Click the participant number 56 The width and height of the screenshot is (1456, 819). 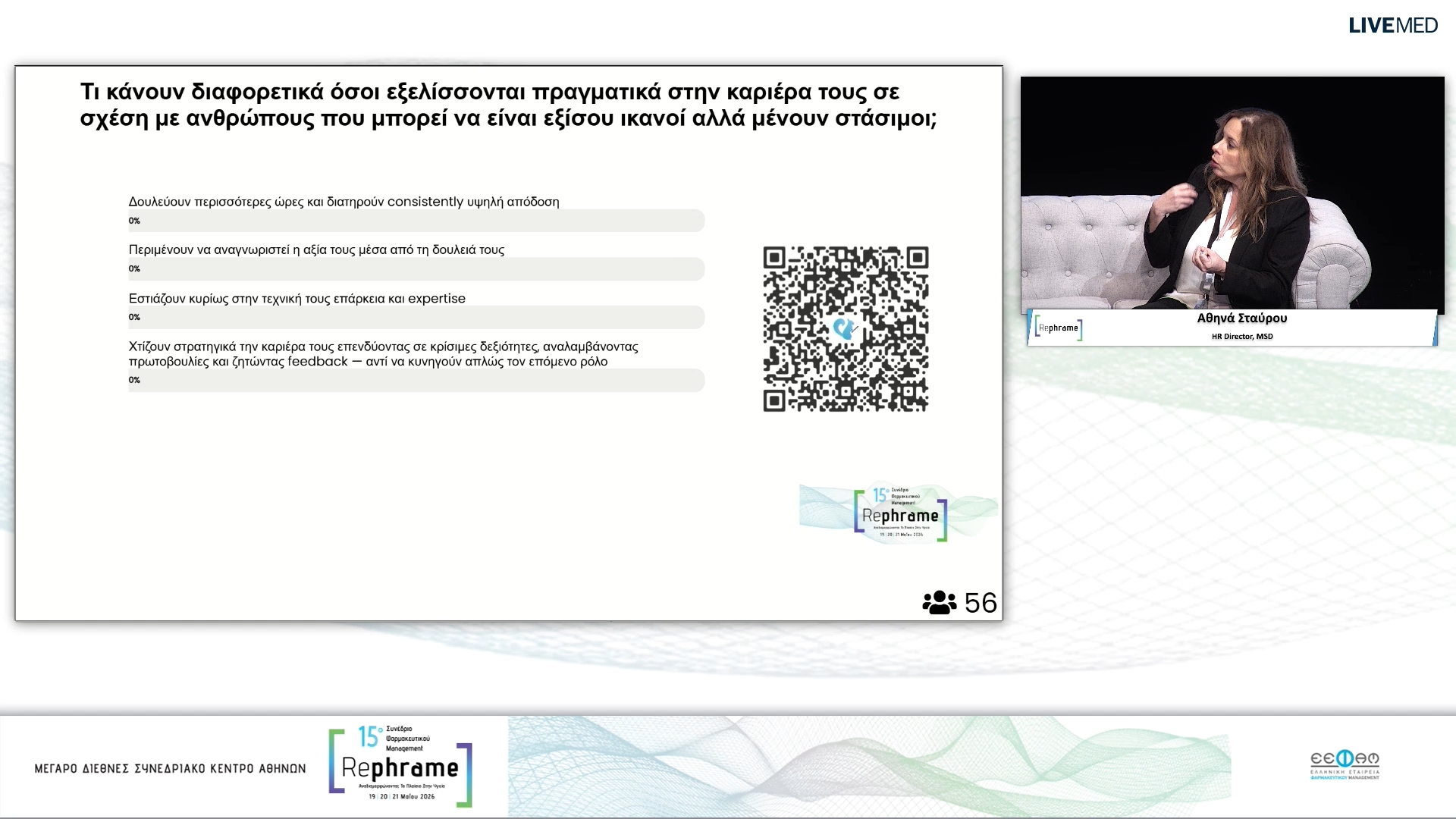pyautogui.click(x=981, y=603)
